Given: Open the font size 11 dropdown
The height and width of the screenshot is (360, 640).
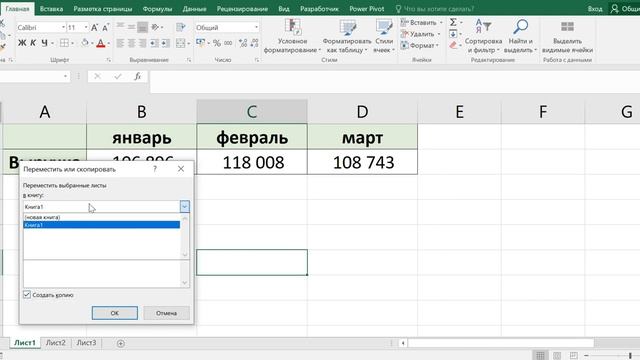Looking at the screenshot, I should coord(86,27).
